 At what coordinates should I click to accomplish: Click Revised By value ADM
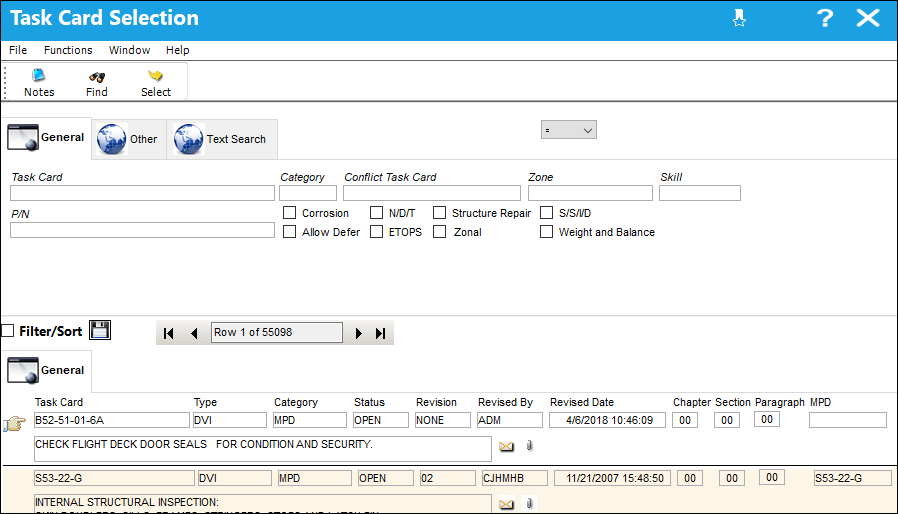pos(510,420)
